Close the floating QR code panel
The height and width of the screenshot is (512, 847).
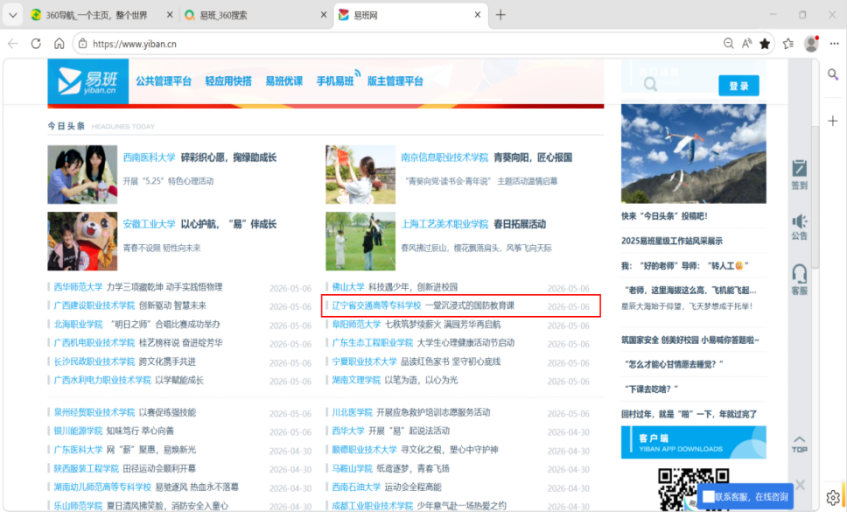tap(800, 484)
